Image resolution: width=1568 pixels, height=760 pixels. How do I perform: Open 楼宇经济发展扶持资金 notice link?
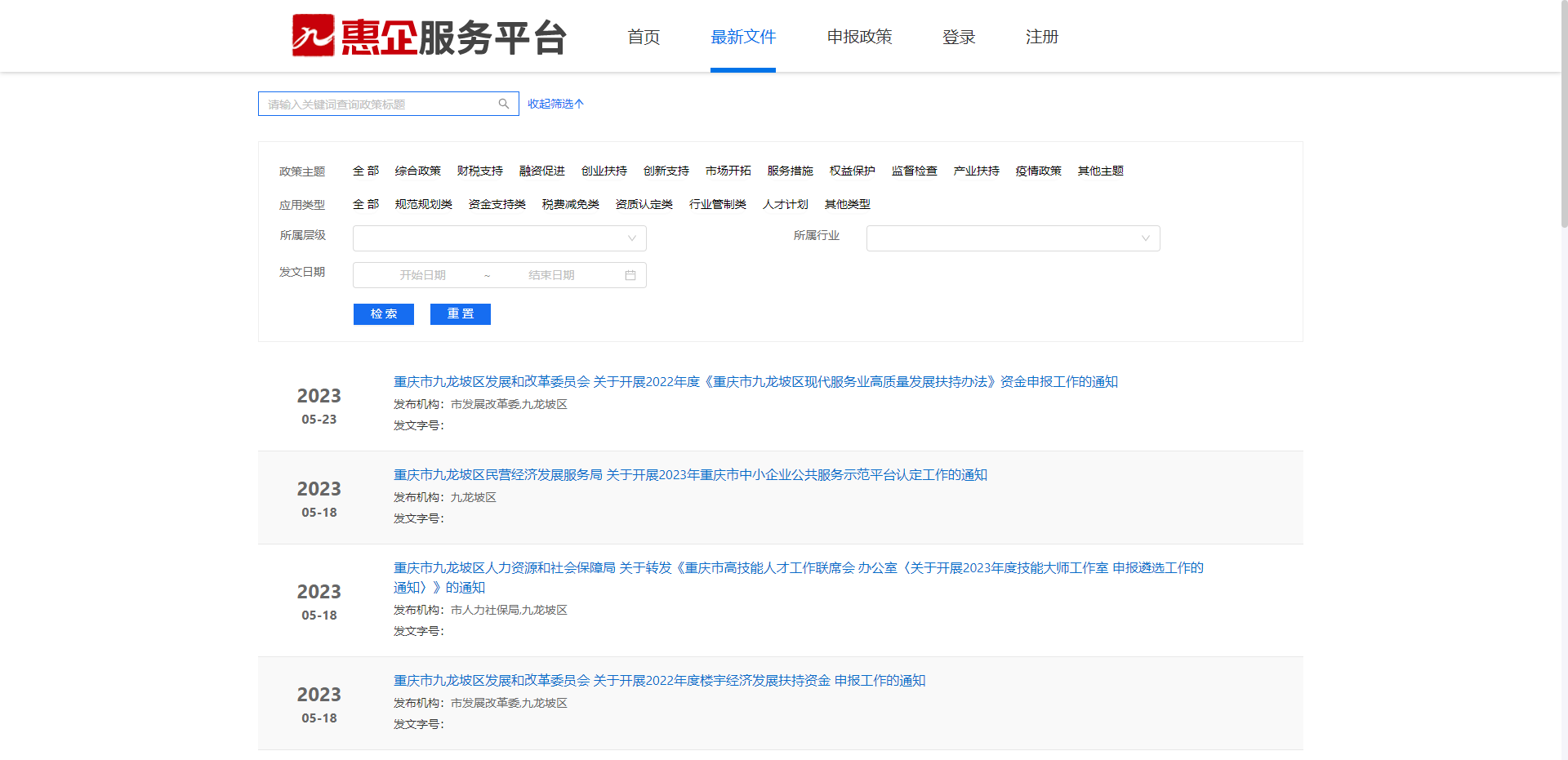click(x=659, y=680)
